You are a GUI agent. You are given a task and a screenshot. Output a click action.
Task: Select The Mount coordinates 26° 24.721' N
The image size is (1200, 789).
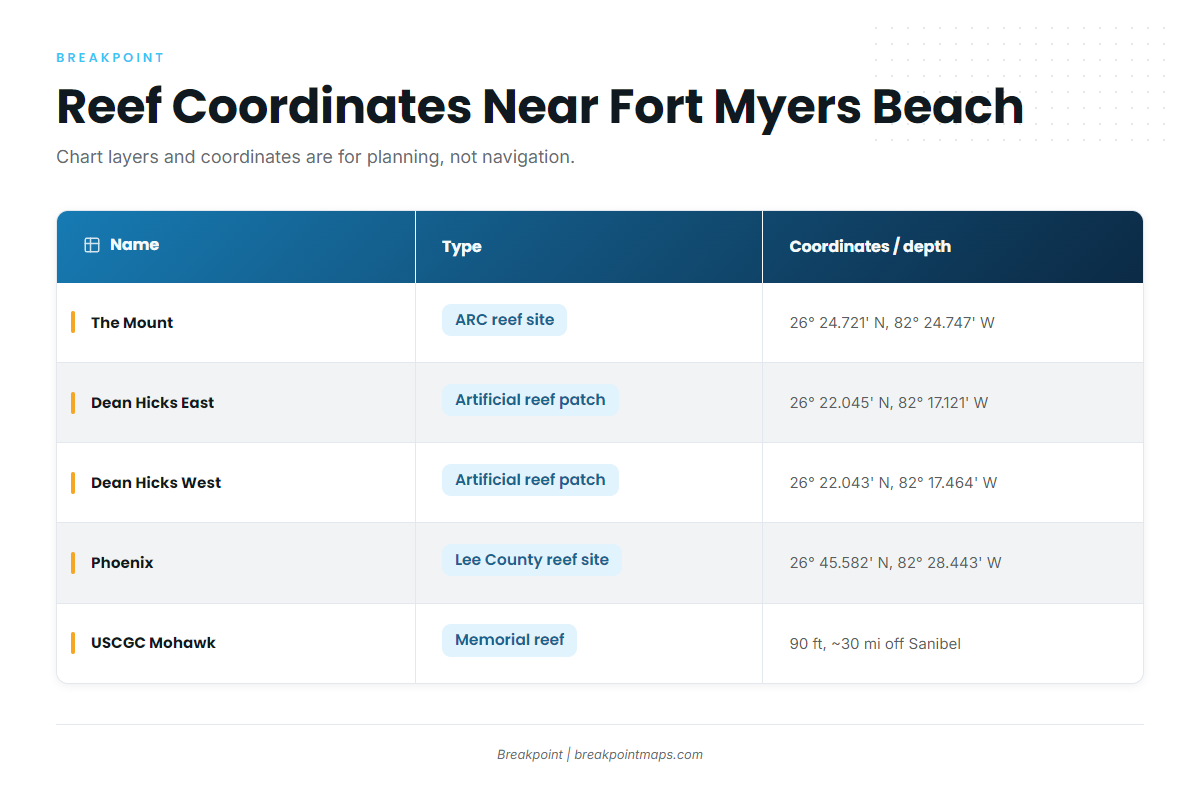tap(840, 323)
